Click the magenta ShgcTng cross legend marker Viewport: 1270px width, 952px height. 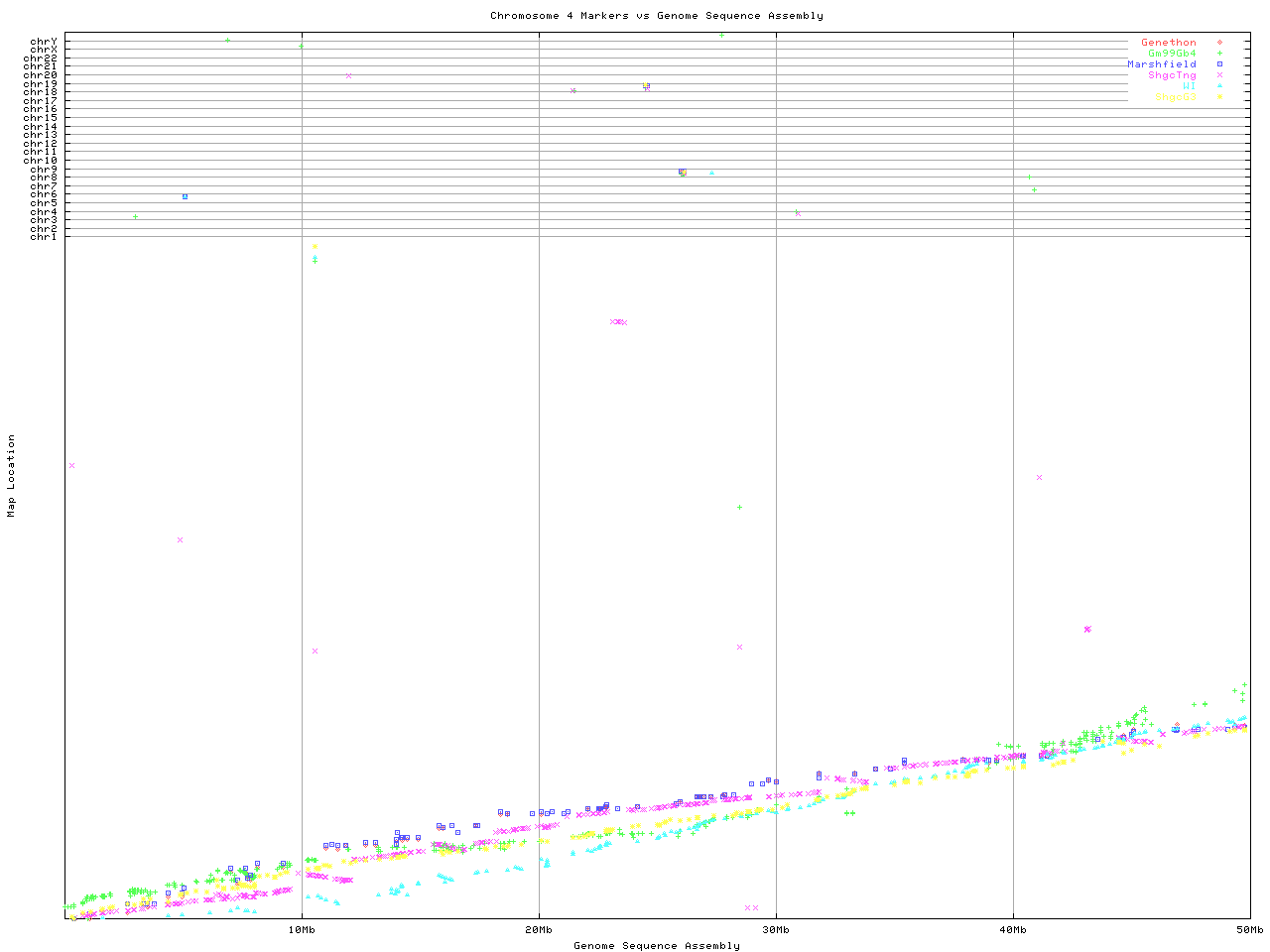pos(1219,75)
